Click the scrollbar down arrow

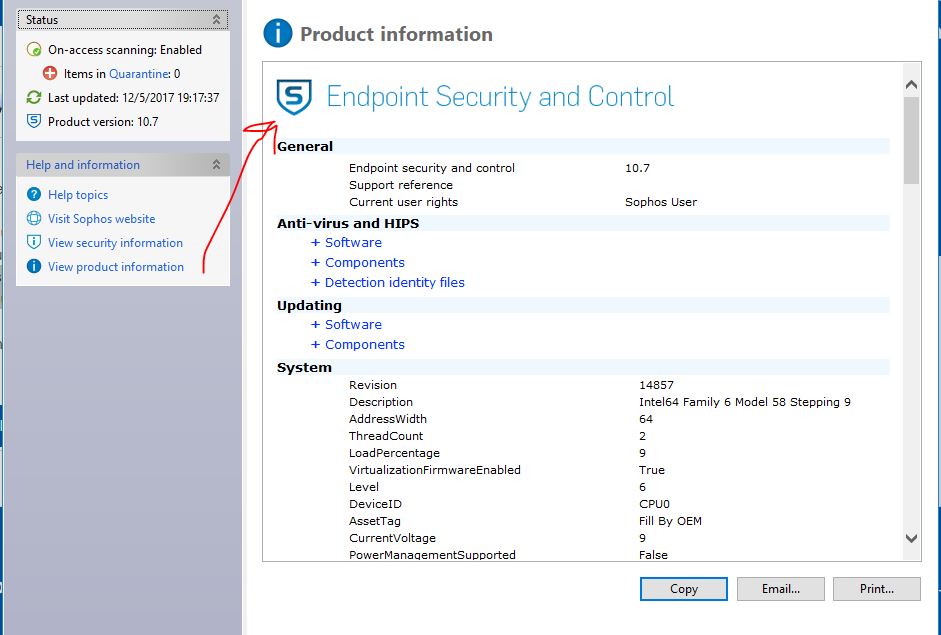point(911,538)
